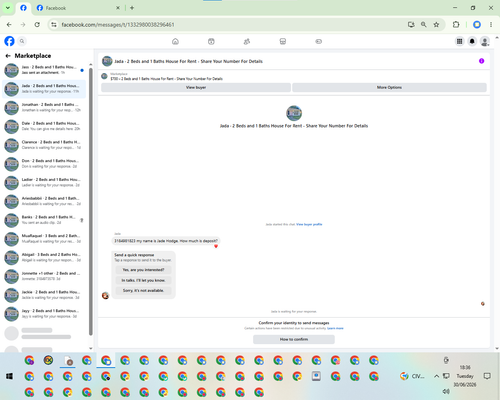This screenshot has width=500, height=400.
Task: Open the Clarence conversation
Action: 44,145
